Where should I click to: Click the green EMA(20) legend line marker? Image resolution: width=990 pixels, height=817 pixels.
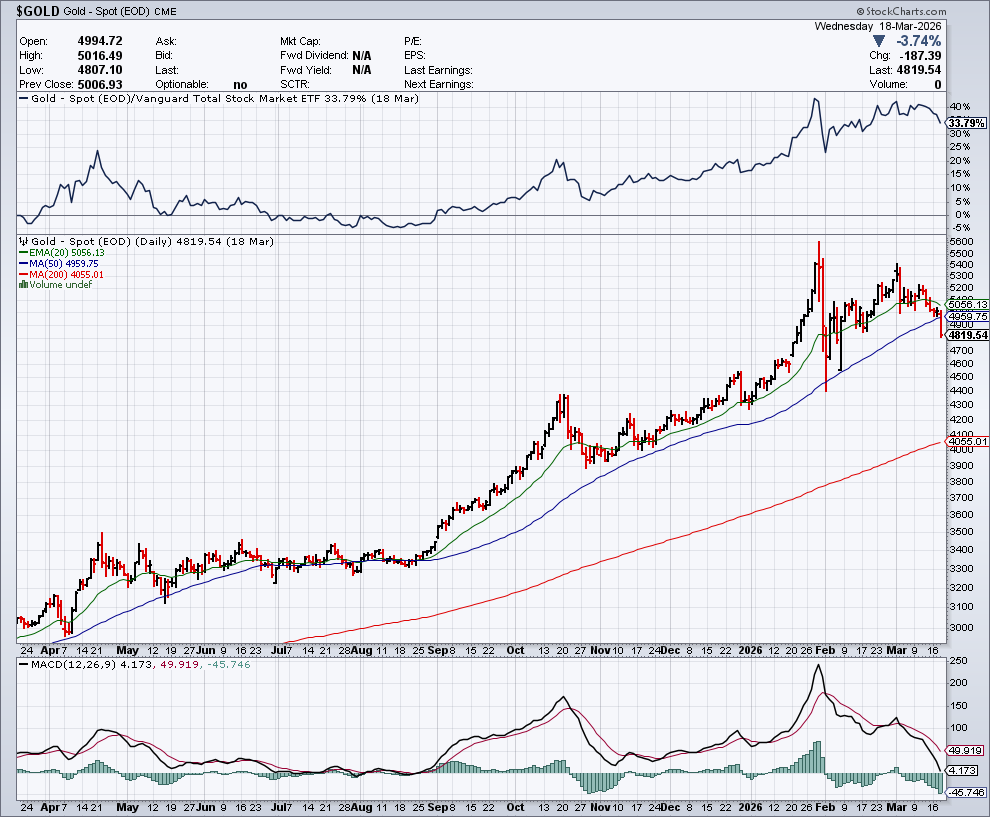(x=24, y=253)
